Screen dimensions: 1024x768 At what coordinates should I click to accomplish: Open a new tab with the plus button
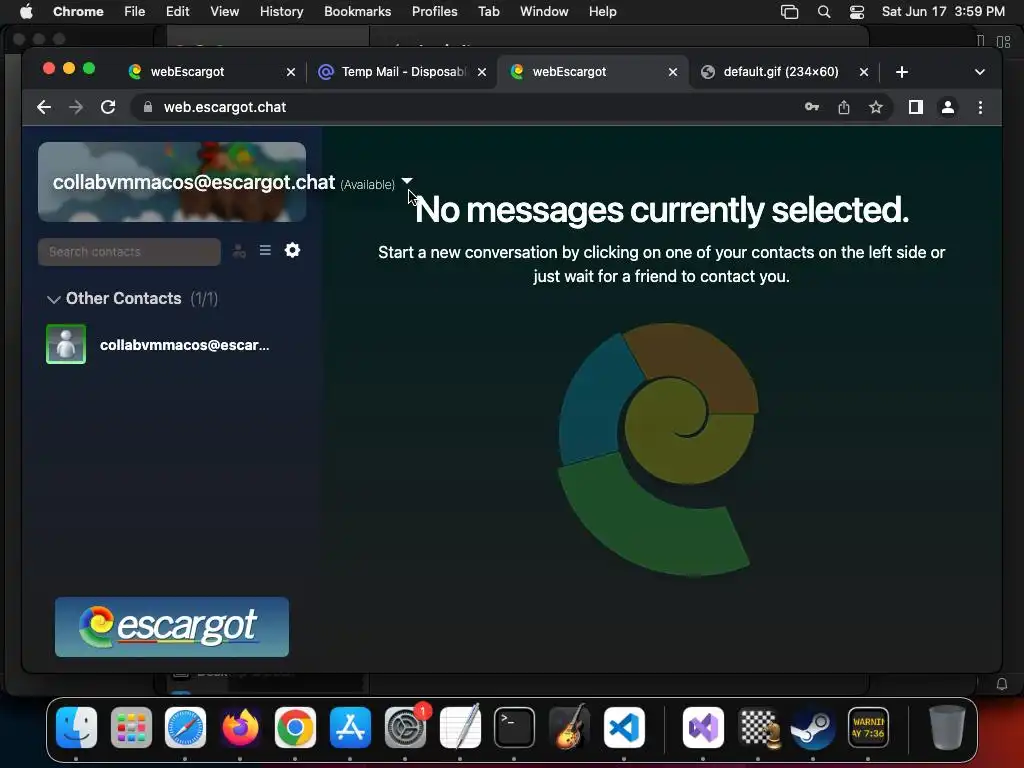pos(902,72)
